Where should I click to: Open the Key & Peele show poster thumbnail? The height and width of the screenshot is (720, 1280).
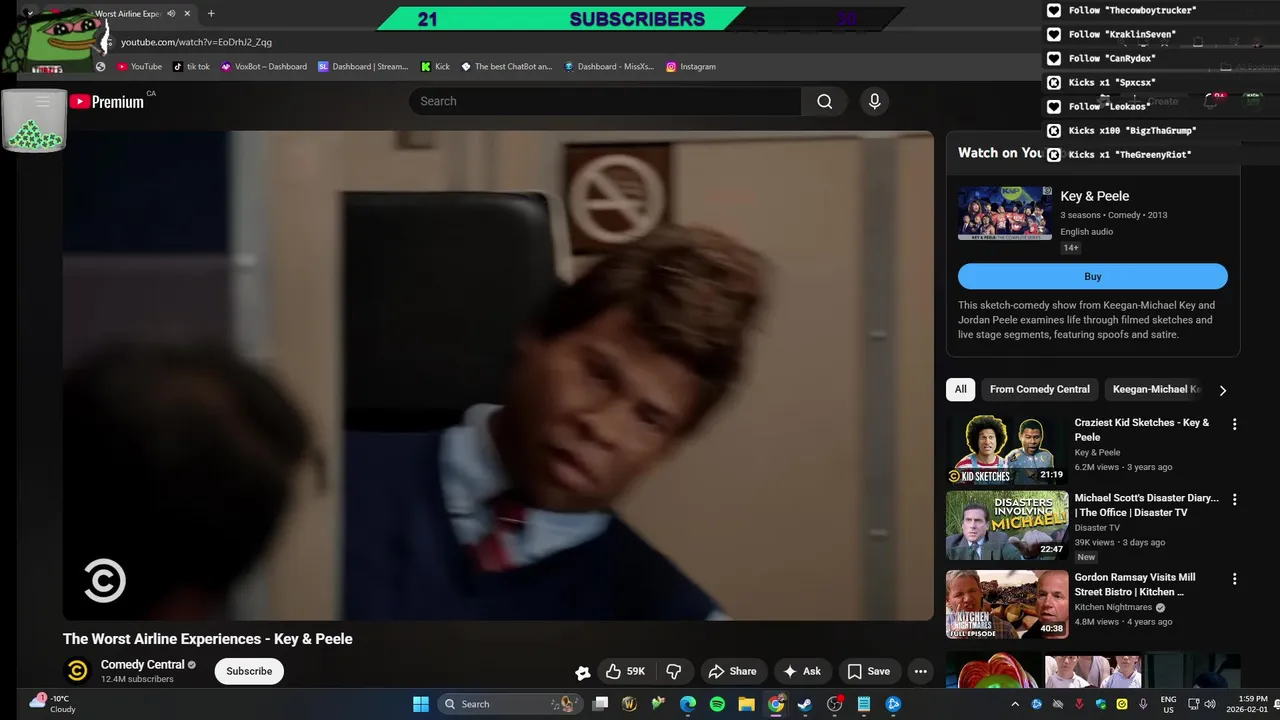coord(1005,213)
